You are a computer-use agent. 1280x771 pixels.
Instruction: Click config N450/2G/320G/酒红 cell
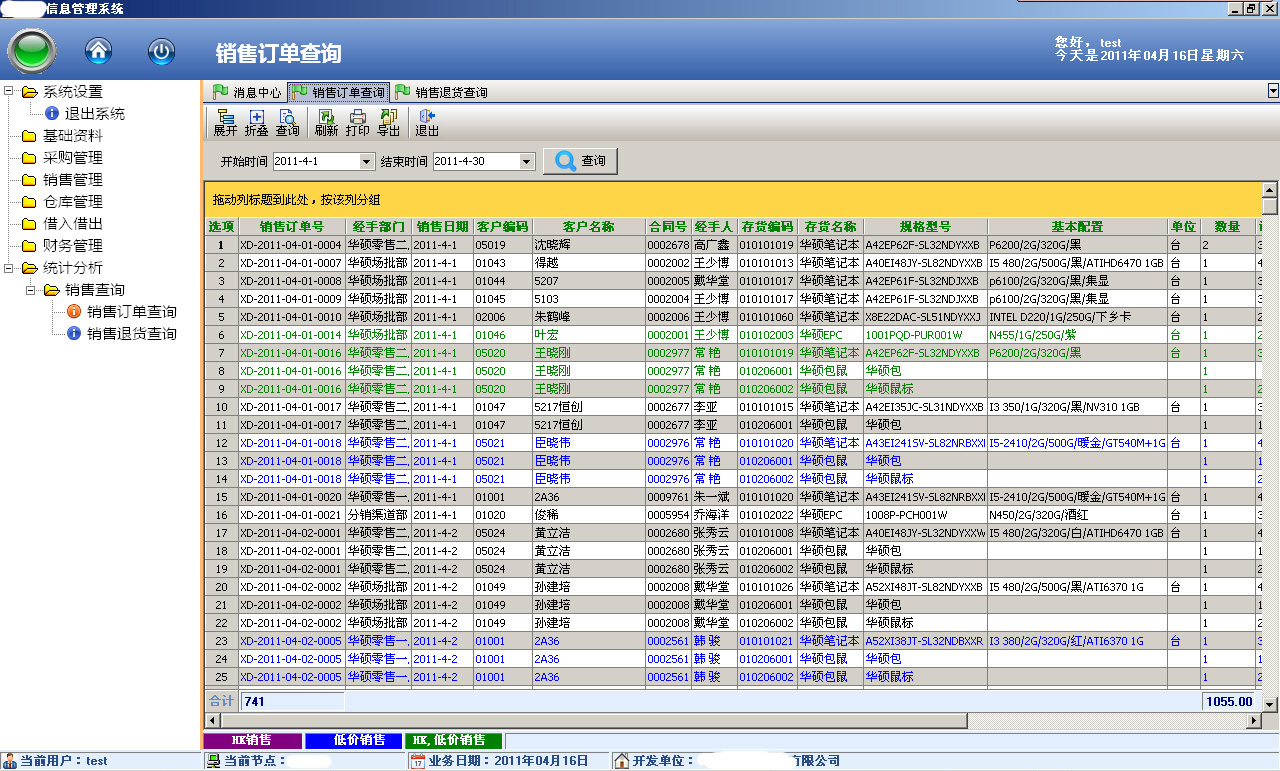[x=1077, y=515]
